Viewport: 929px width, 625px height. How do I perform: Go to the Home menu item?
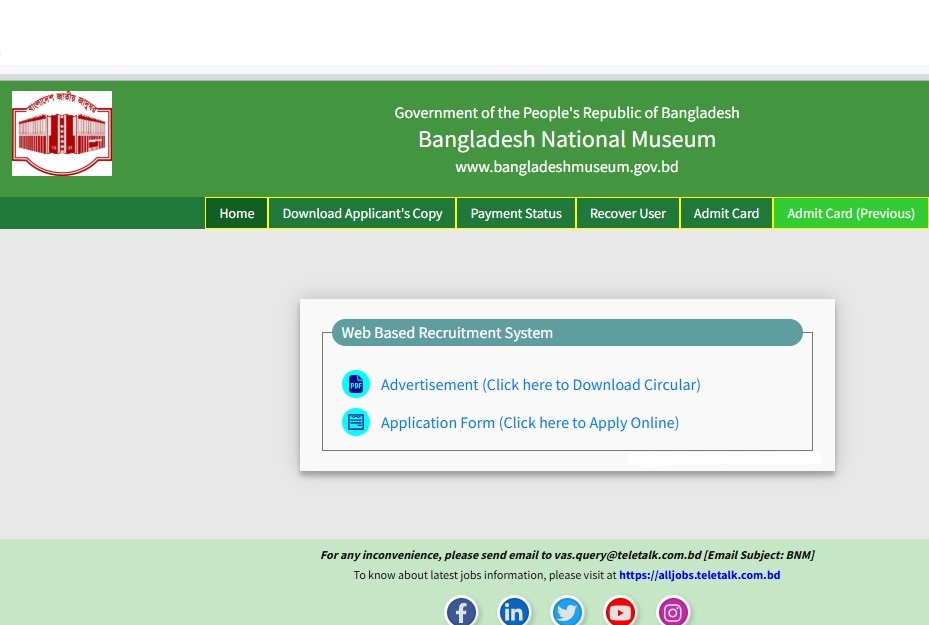237,213
